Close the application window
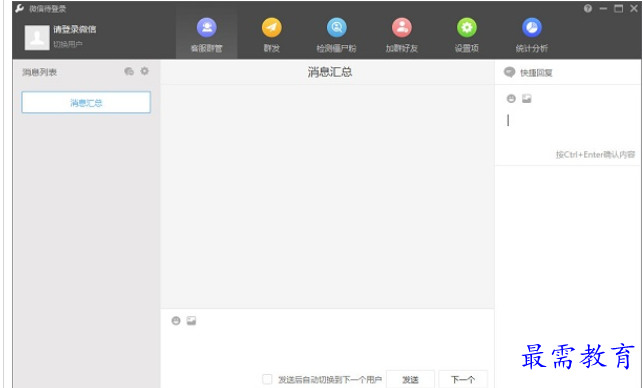This screenshot has width=643, height=388. point(634,8)
